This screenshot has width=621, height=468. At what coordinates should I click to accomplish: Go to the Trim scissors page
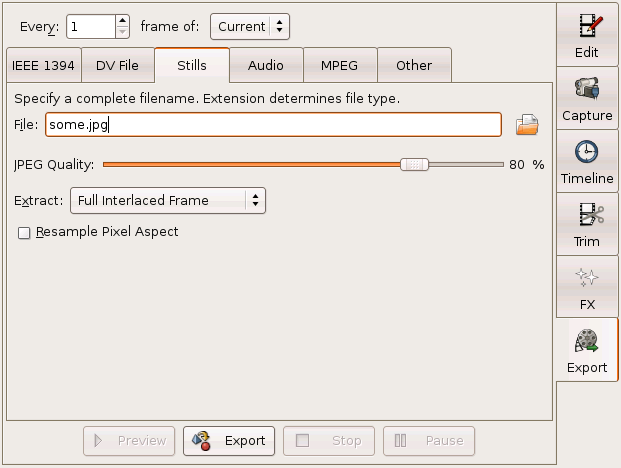click(x=587, y=223)
